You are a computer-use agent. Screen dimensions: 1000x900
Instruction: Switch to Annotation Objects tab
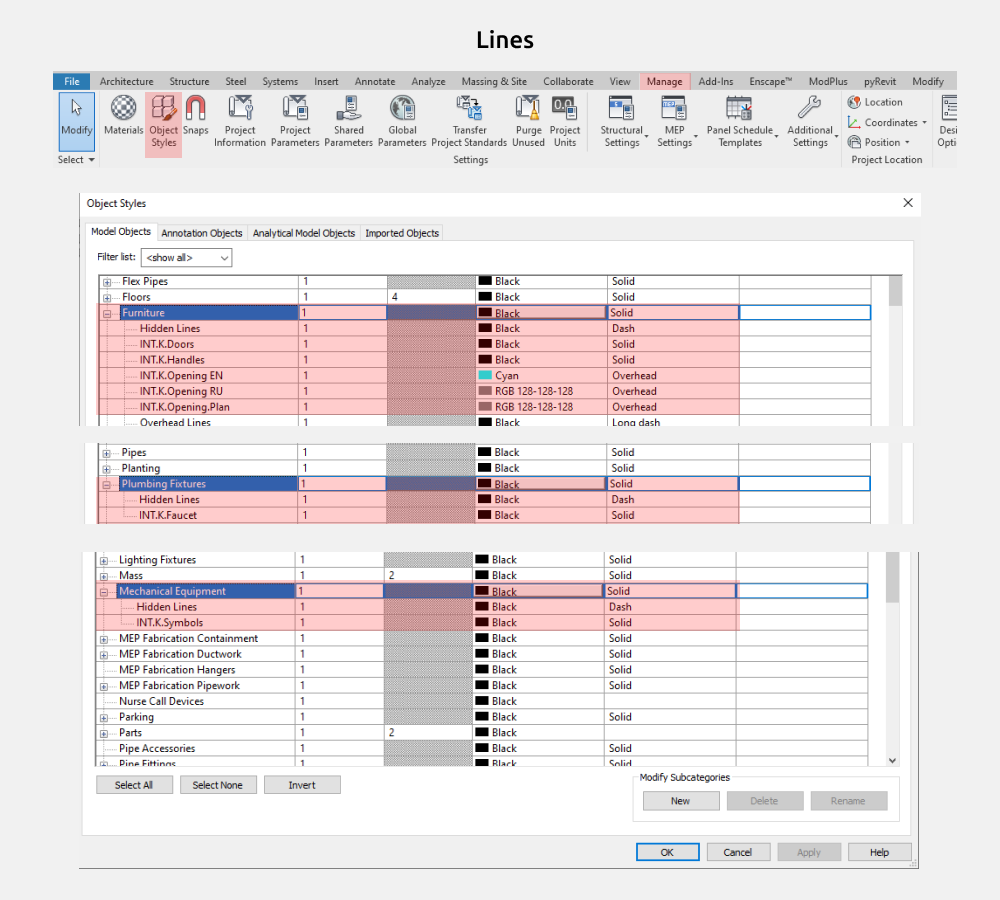click(202, 233)
